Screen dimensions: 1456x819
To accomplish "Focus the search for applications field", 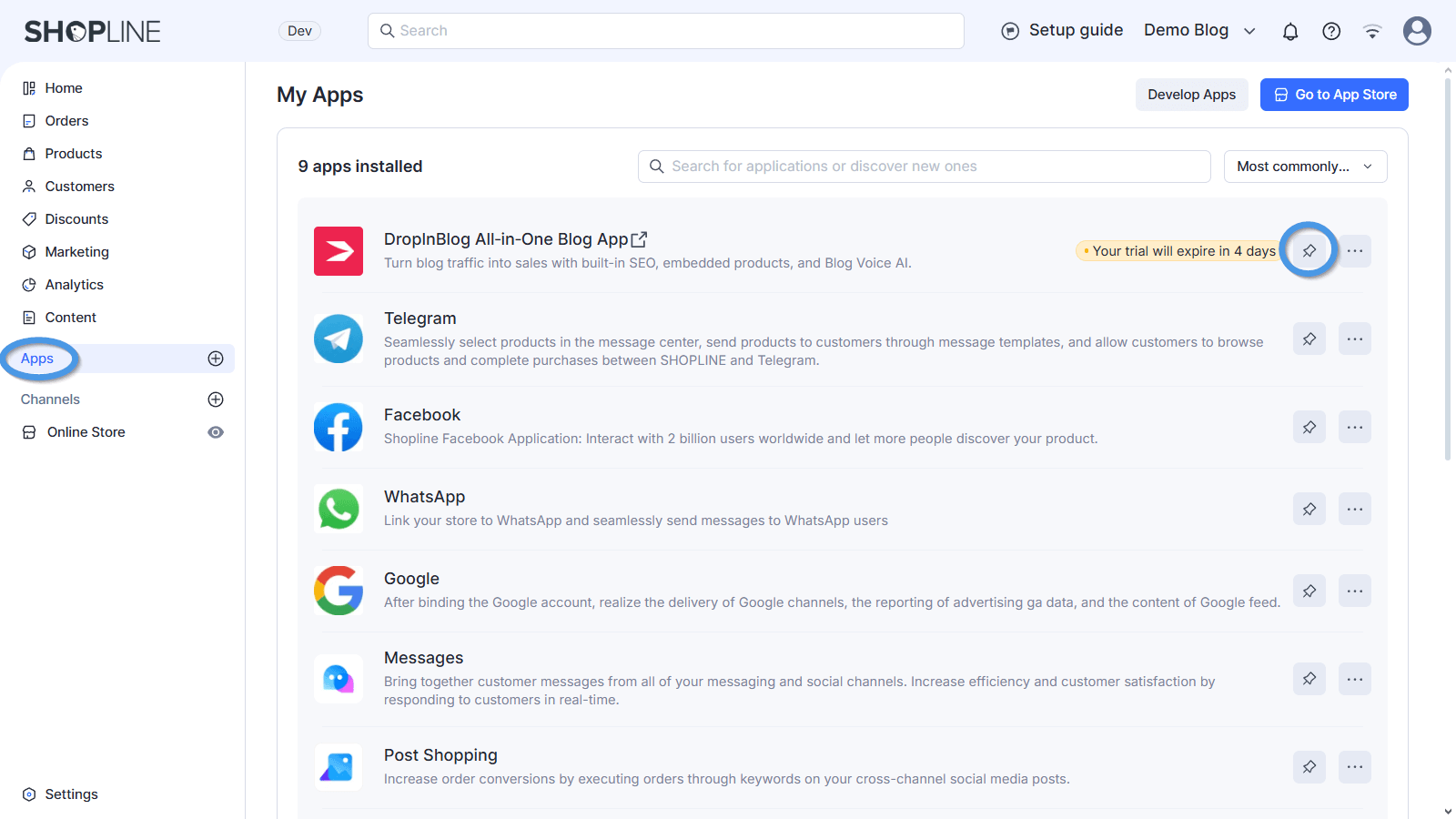I will 924,167.
